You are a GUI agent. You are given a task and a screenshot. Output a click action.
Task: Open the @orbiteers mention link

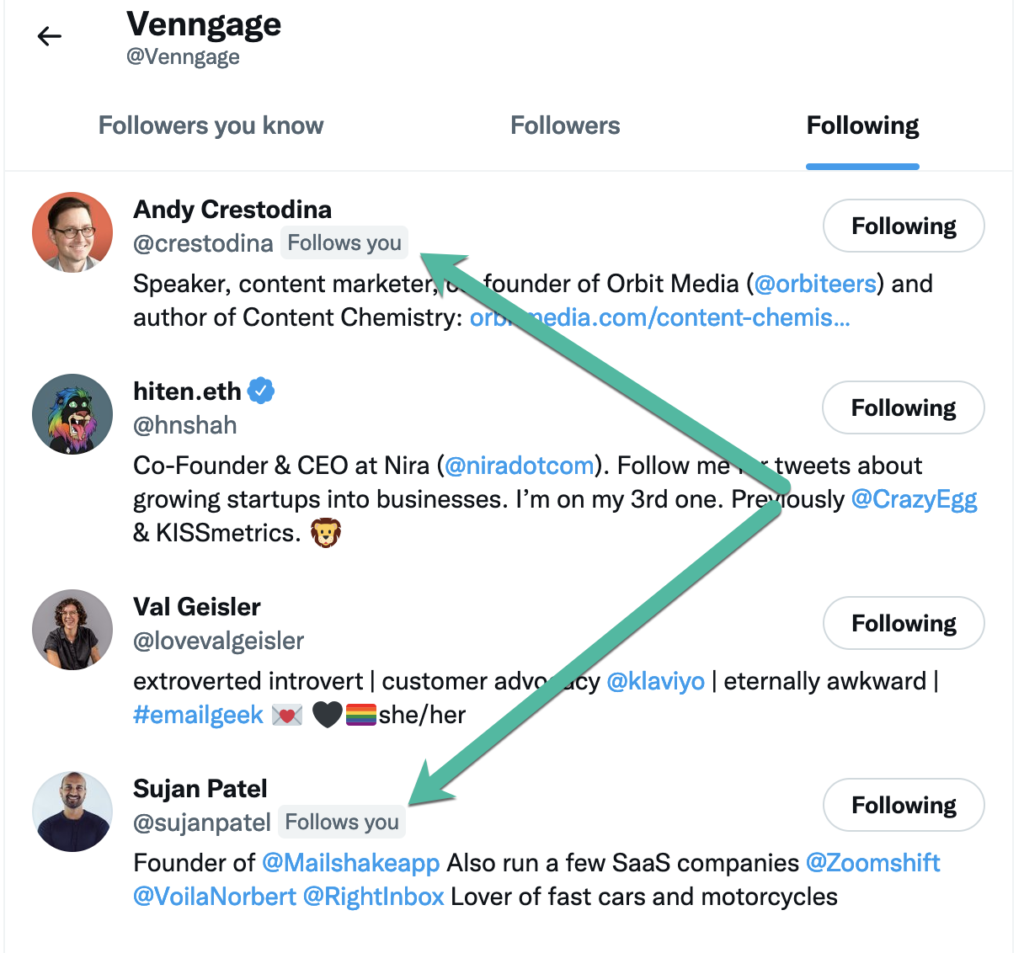(x=815, y=284)
